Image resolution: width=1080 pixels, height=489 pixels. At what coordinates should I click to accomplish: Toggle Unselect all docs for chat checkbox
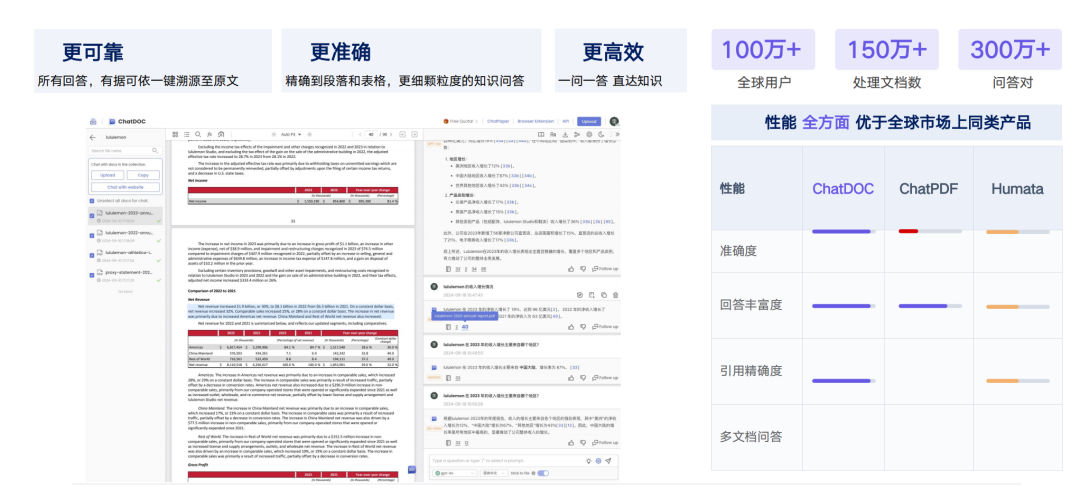click(92, 201)
